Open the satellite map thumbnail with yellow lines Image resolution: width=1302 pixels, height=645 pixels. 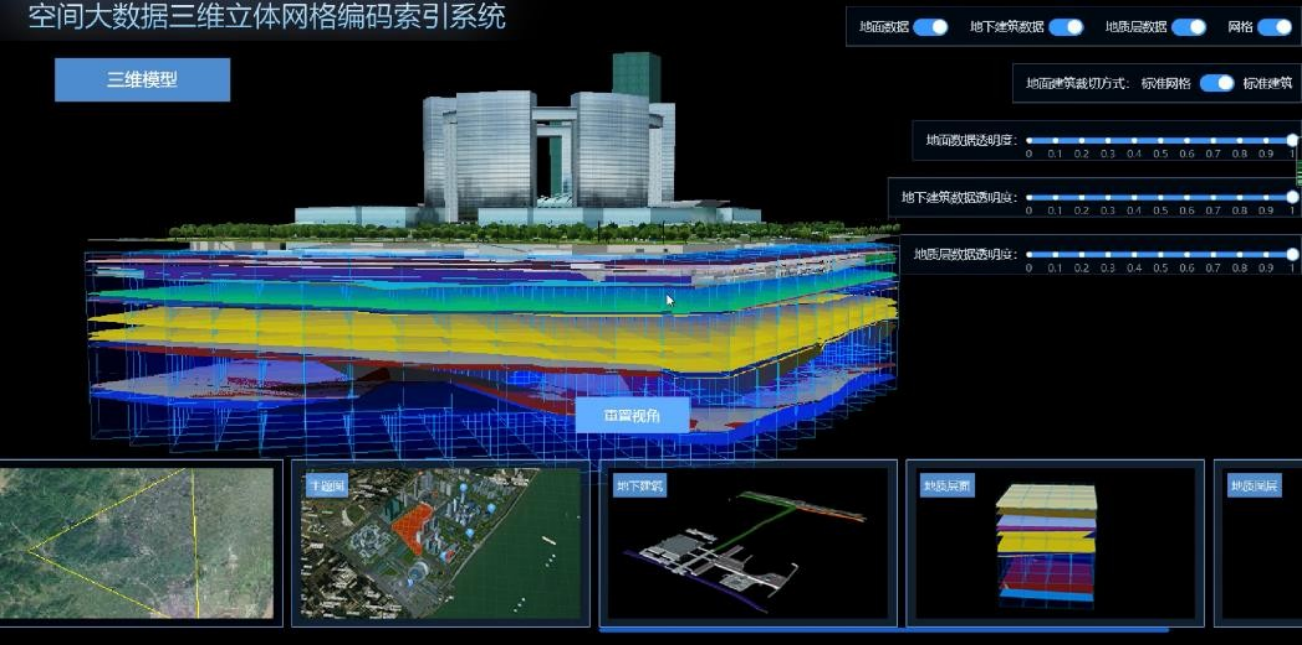click(137, 542)
